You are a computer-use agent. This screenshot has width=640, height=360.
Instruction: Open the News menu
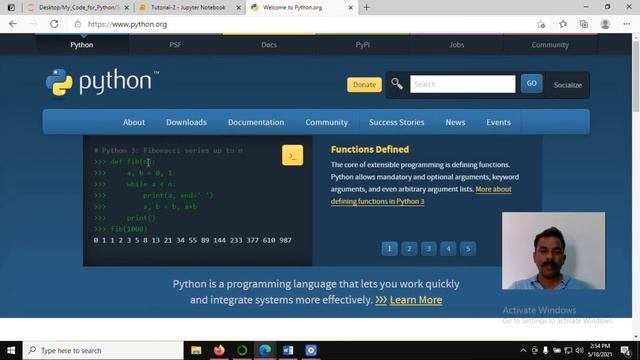coord(455,122)
